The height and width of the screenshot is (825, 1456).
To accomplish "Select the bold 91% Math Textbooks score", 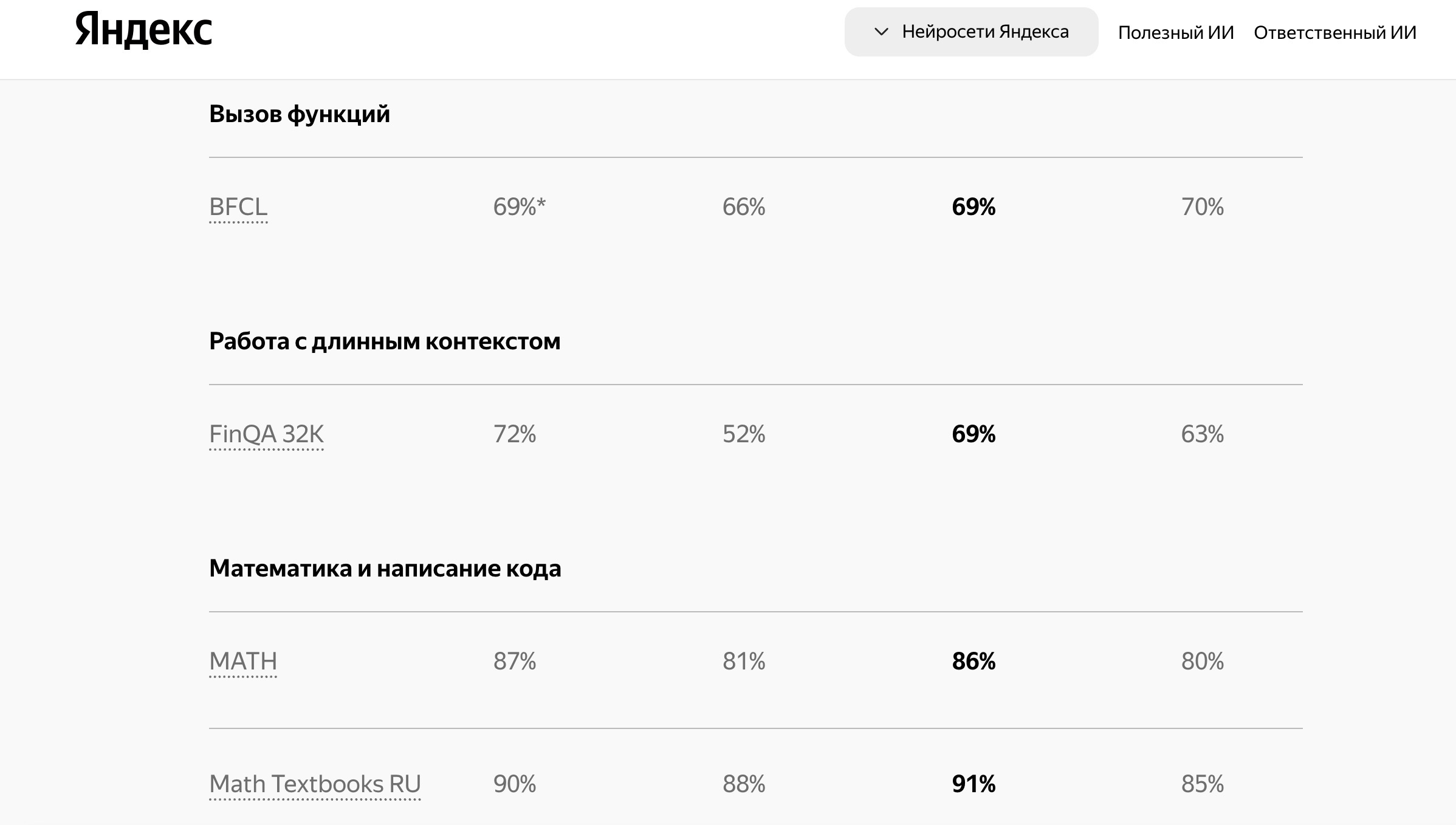I will pyautogui.click(x=974, y=784).
